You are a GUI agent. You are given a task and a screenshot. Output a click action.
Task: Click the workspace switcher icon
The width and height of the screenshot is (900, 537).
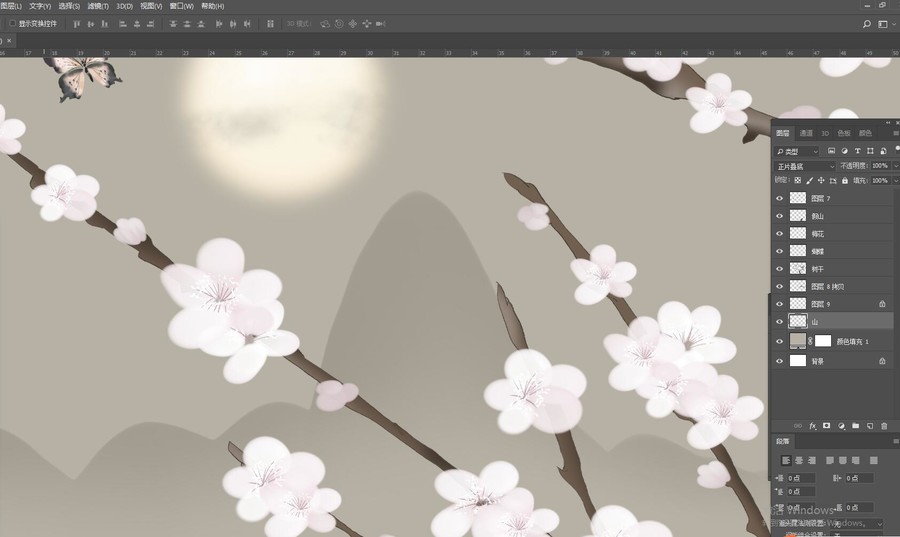tap(883, 24)
